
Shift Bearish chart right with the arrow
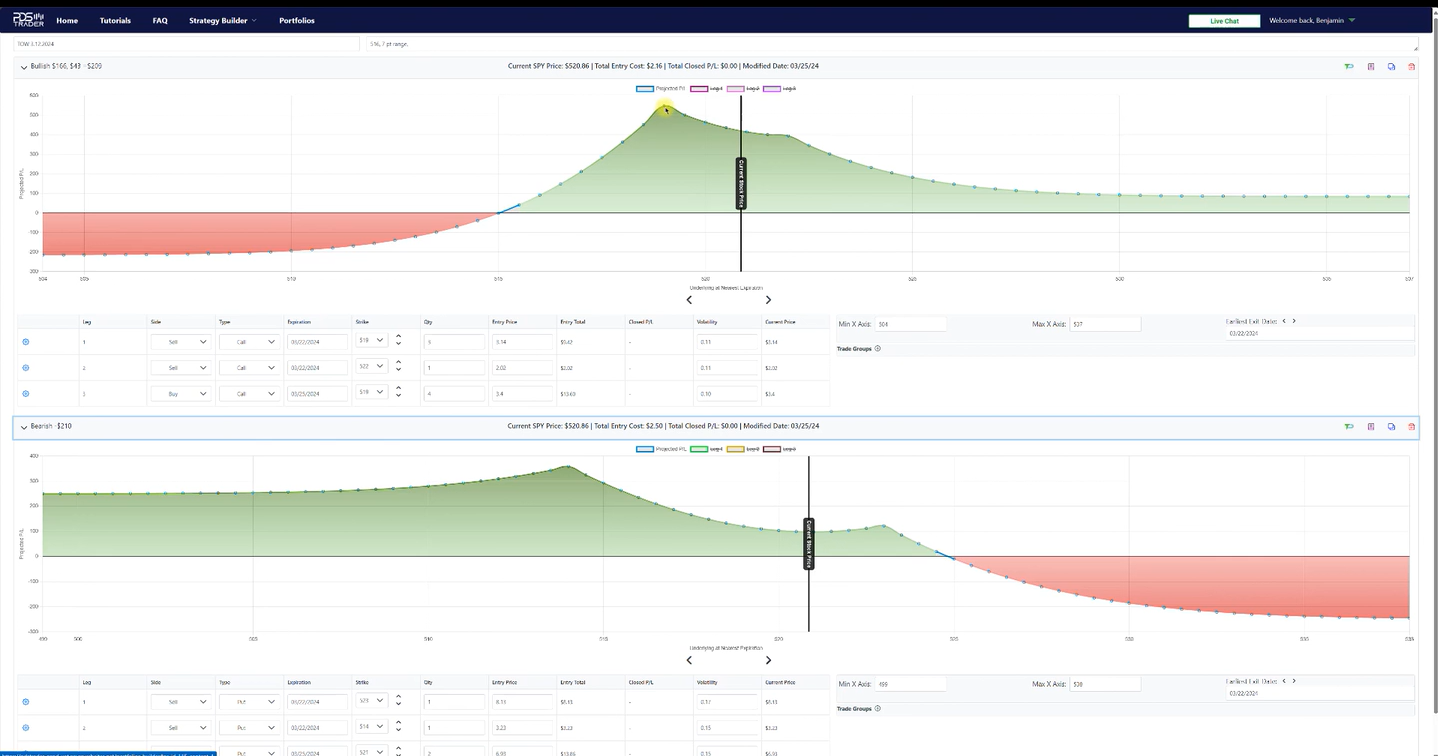click(768, 660)
